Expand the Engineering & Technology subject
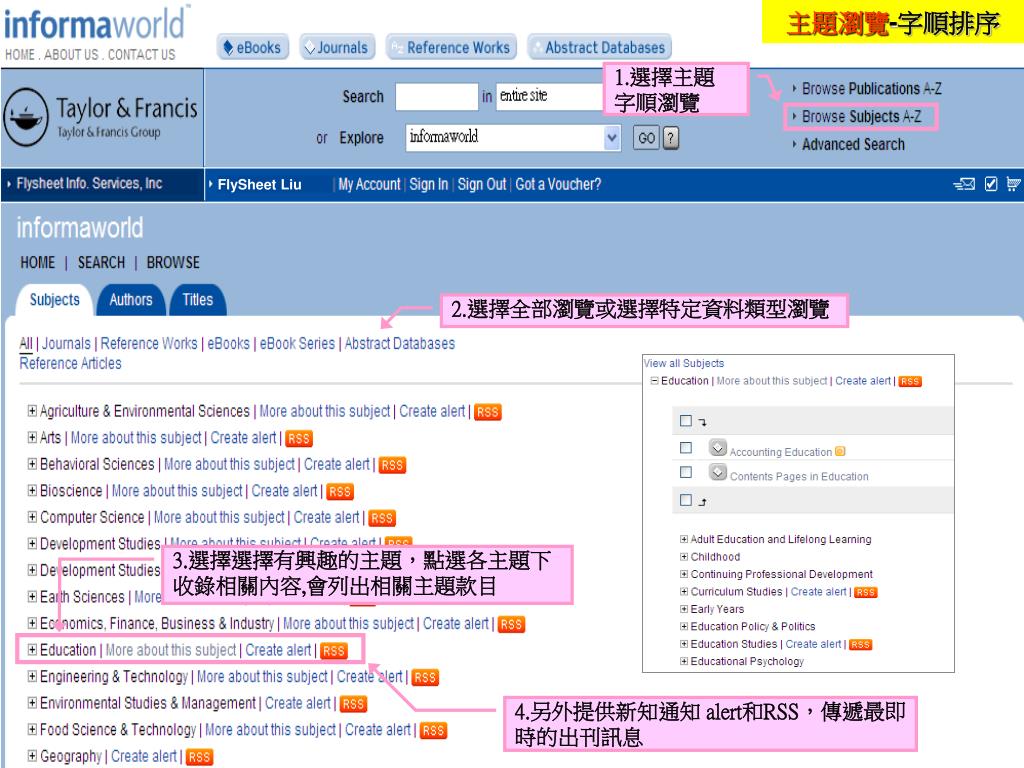The width and height of the screenshot is (1024, 768). click(x=32, y=677)
